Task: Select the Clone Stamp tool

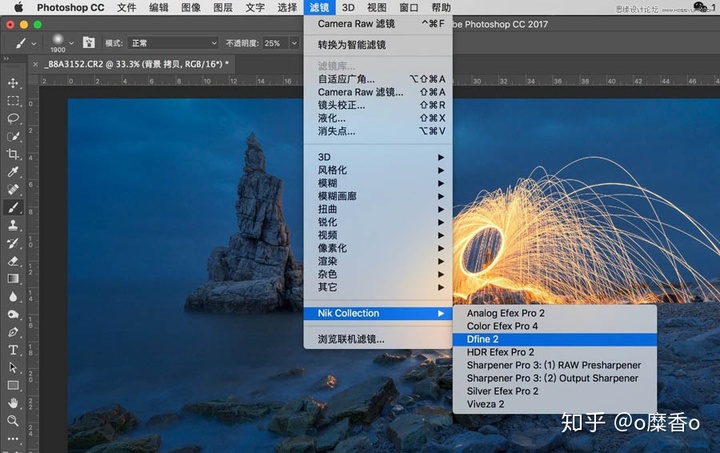Action: point(13,225)
